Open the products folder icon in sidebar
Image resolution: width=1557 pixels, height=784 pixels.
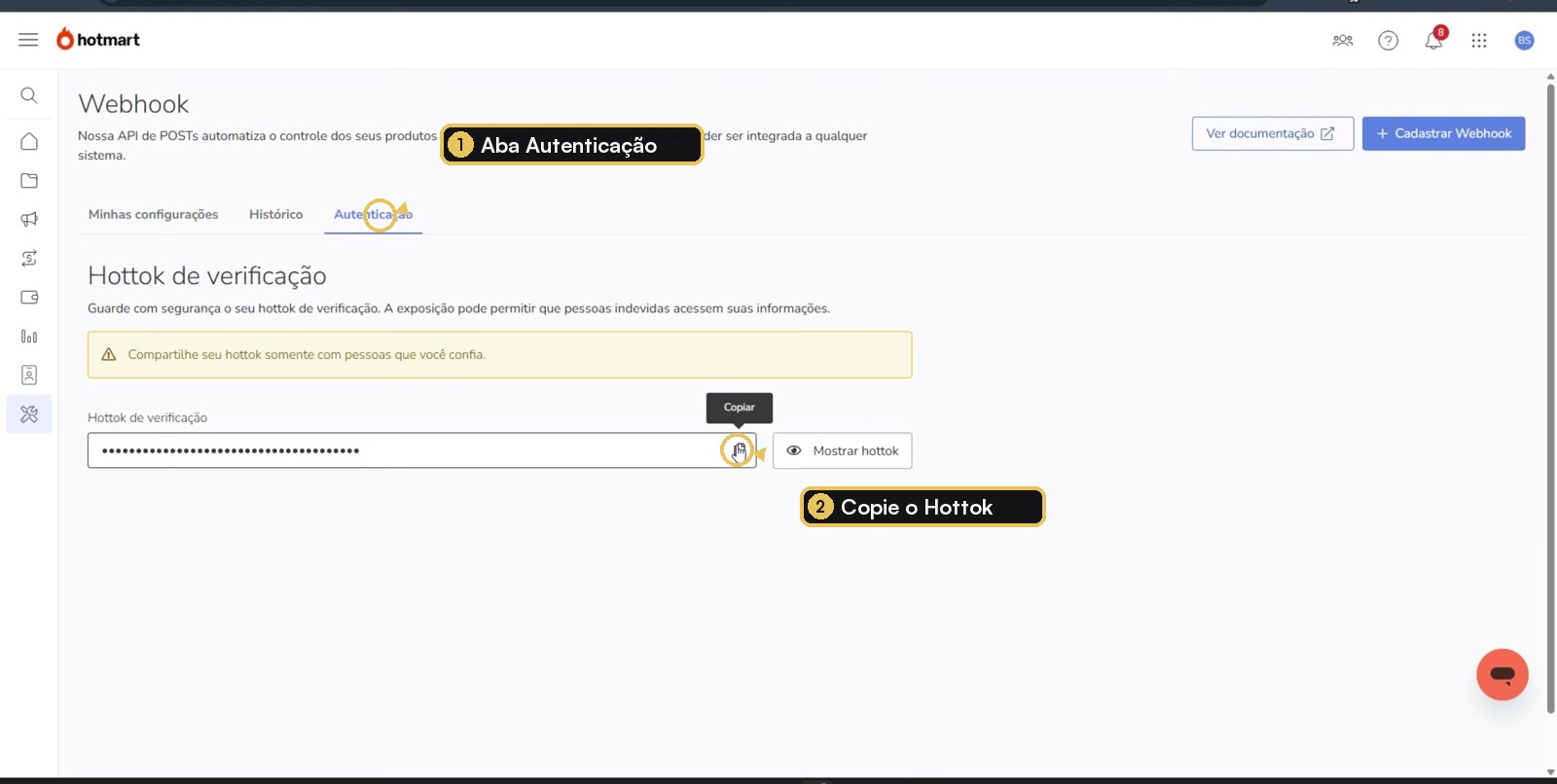29,181
